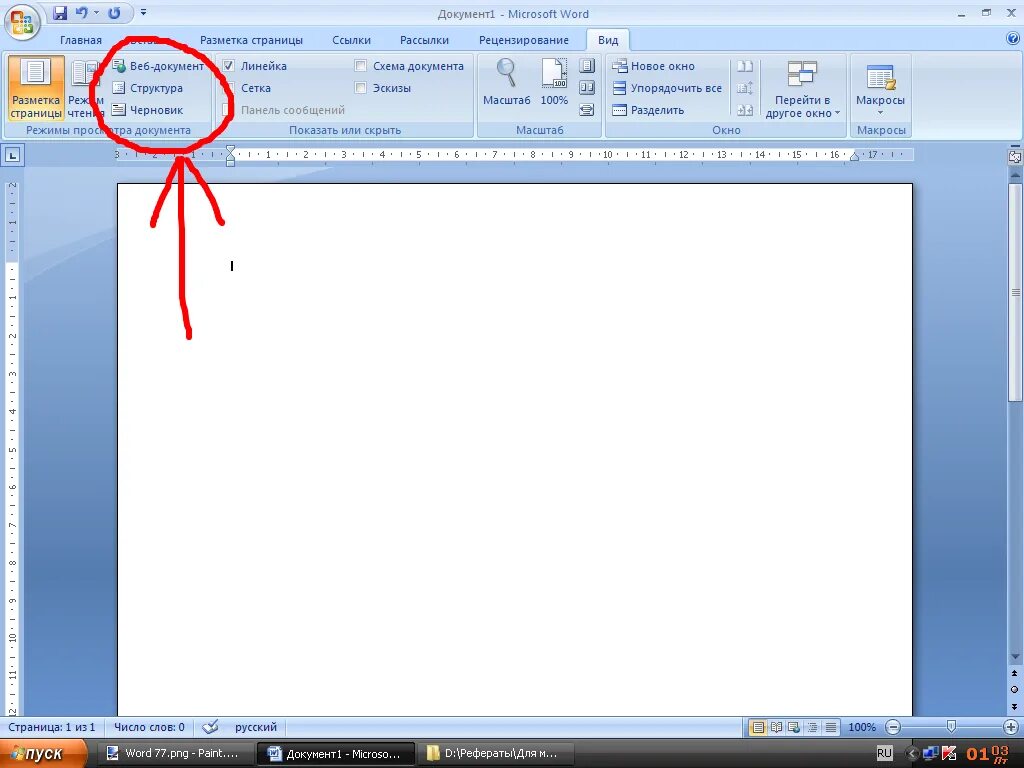Click the tab selector on ruler corner
1024x768 pixels.
coord(13,155)
